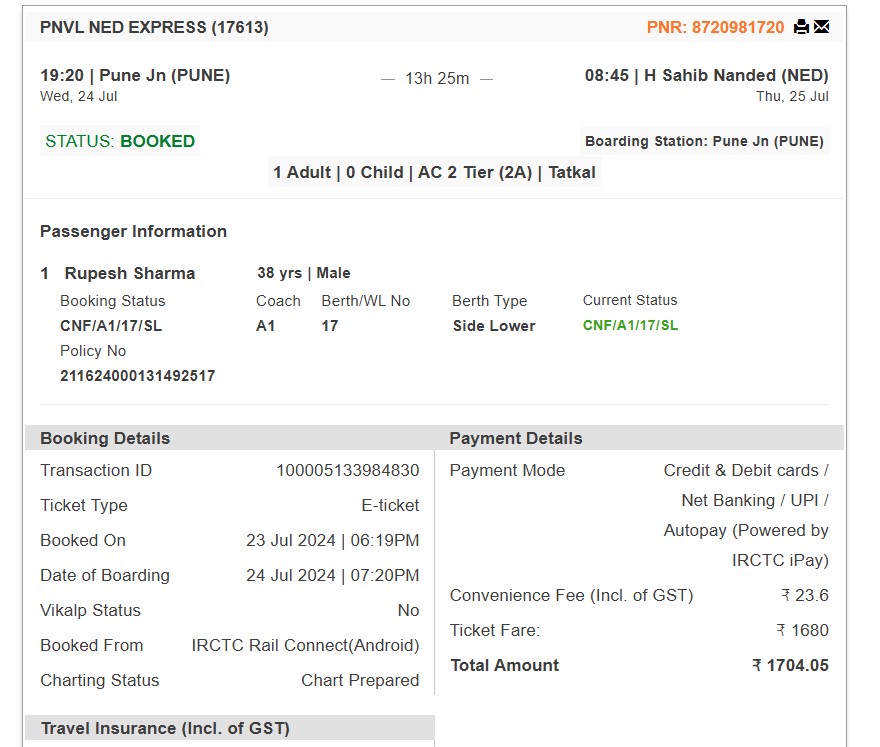Screen dimensions: 880x747
Task: Click the Chart Prepared charting status
Action: (360, 680)
